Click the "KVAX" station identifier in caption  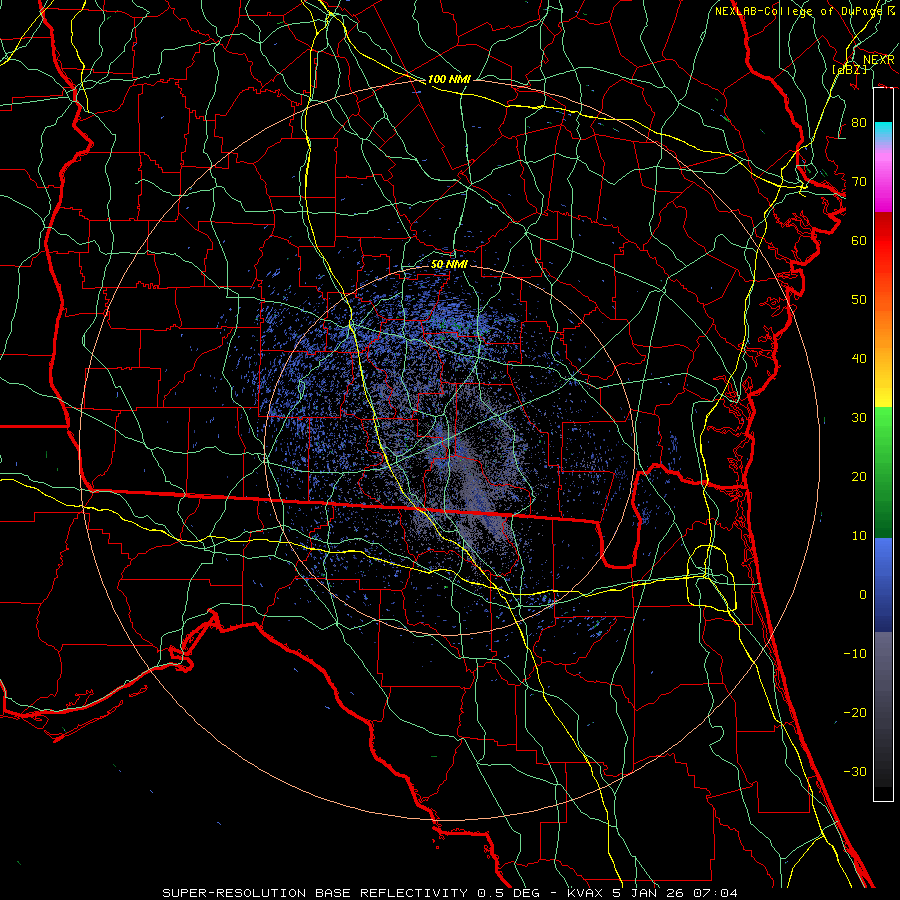pyautogui.click(x=584, y=893)
